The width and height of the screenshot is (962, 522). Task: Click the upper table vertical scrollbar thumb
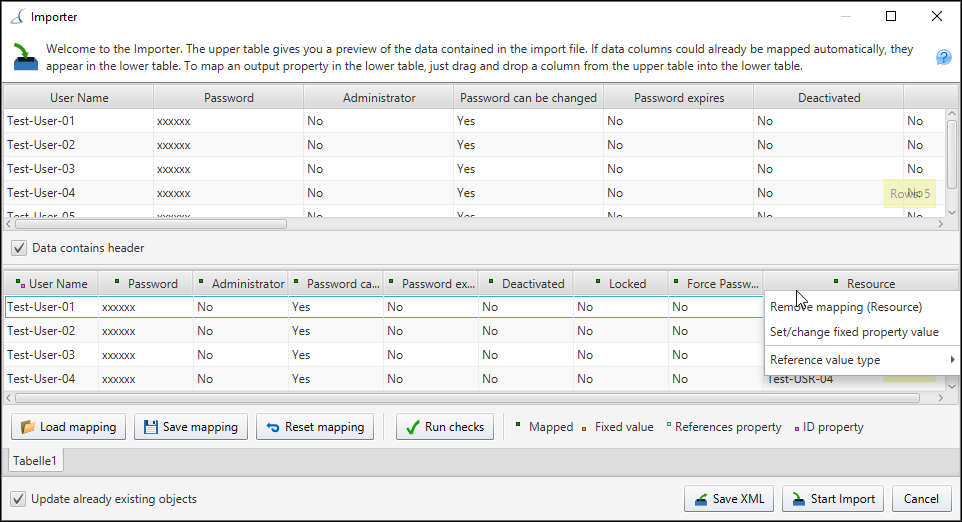952,155
